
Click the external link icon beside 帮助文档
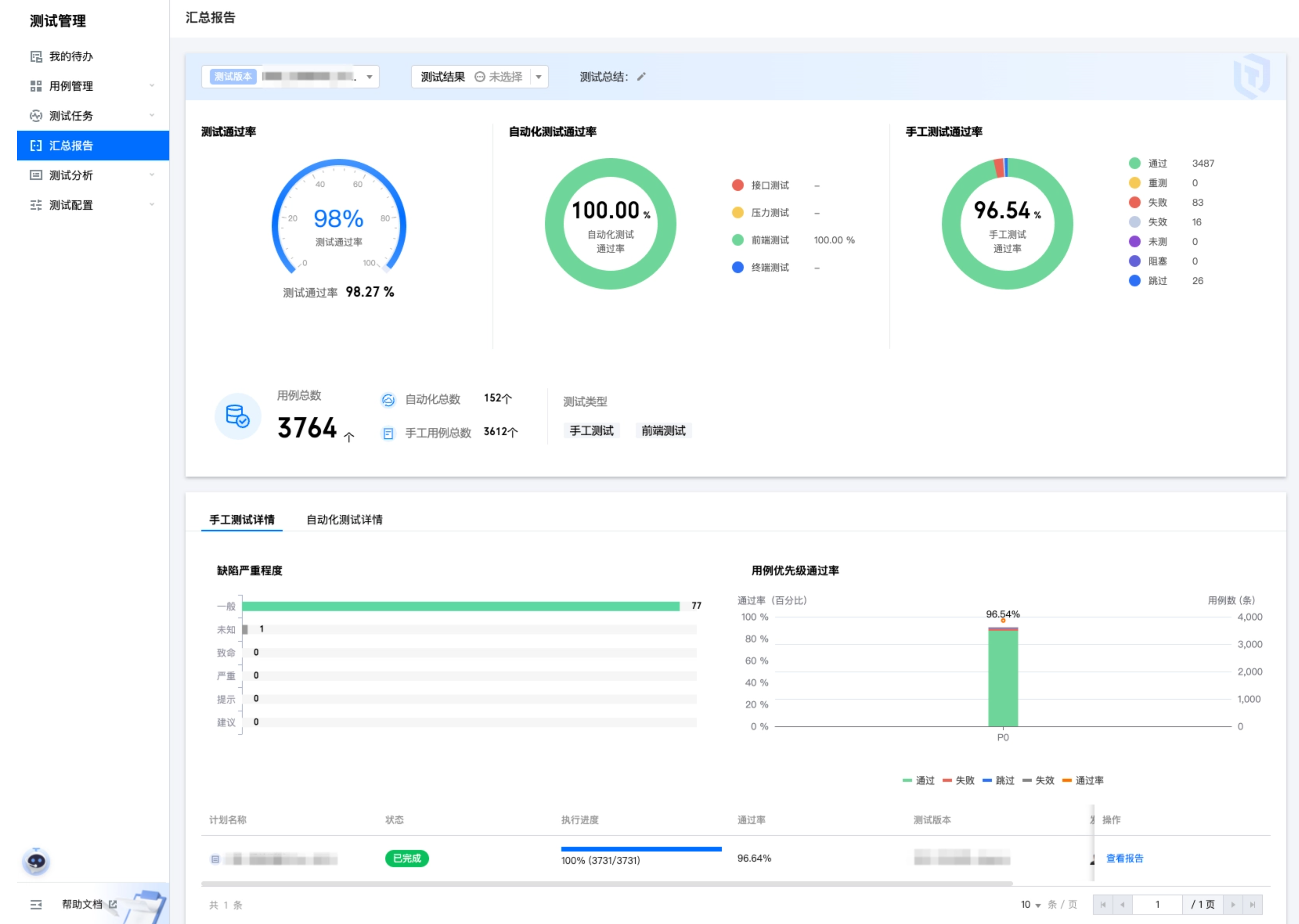(113, 904)
